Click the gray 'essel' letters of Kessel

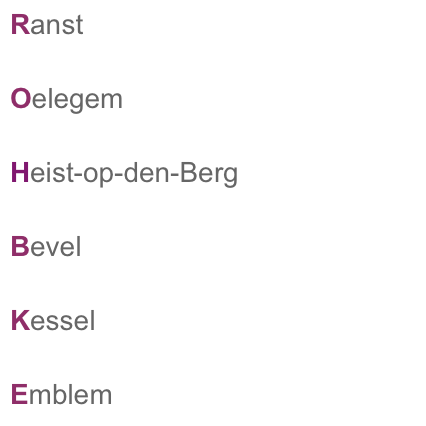point(63,320)
